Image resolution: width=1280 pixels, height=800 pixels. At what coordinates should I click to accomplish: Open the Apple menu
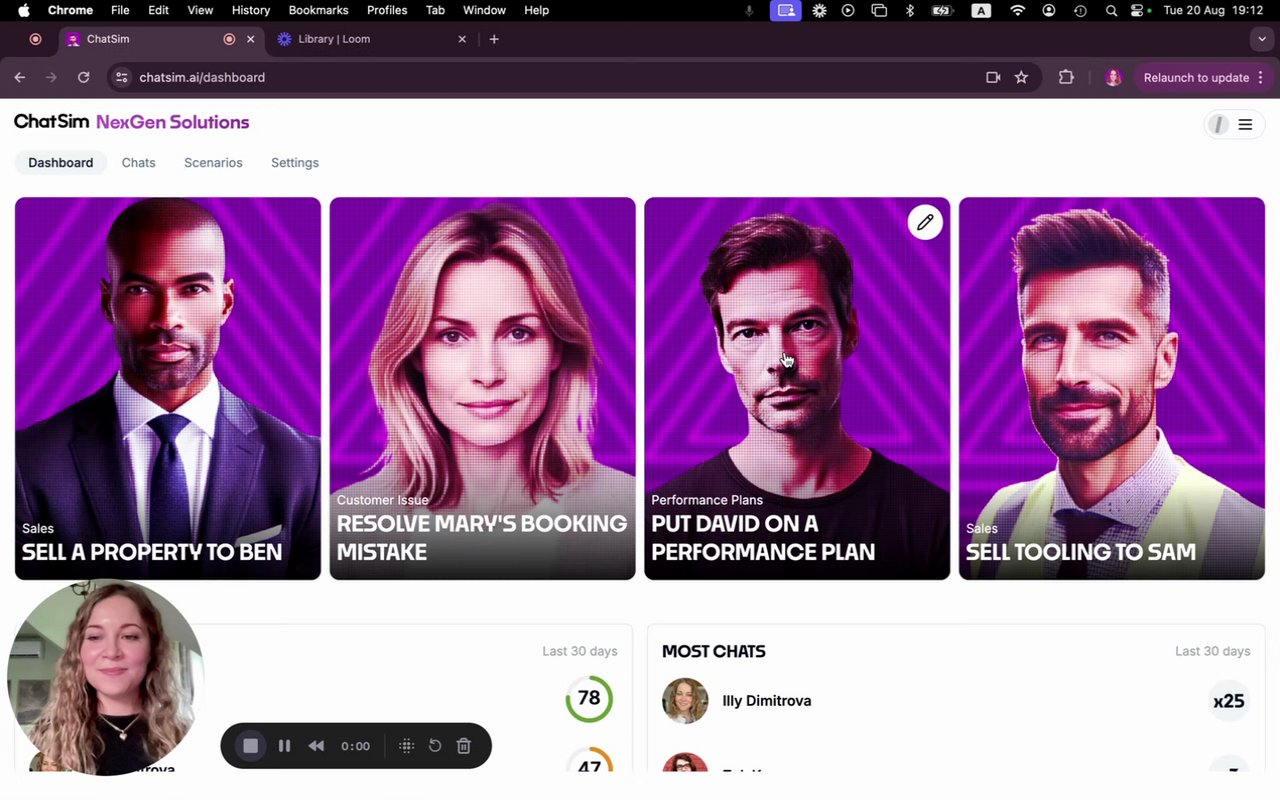(x=24, y=10)
